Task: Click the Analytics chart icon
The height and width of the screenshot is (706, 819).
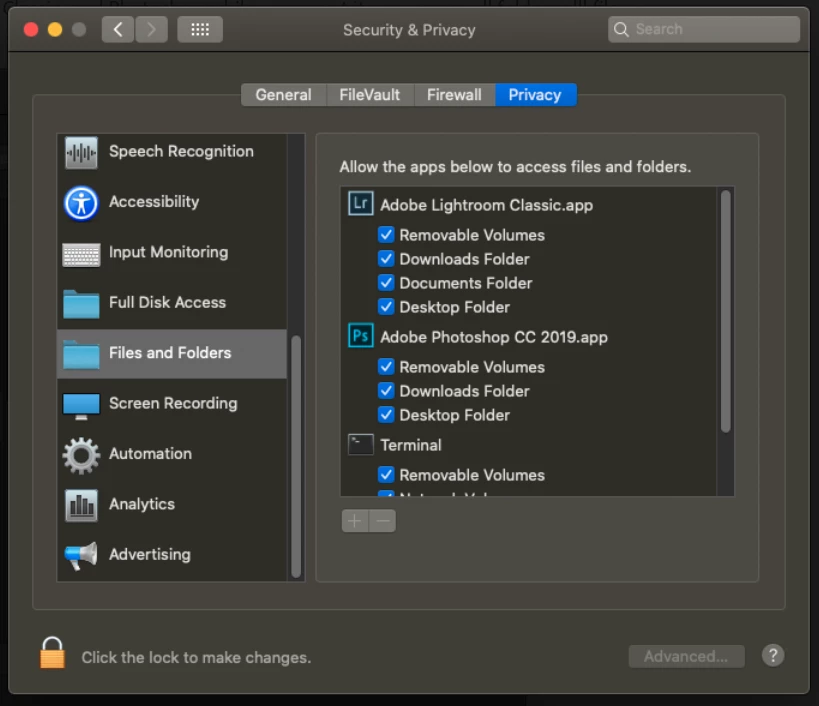Action: [x=81, y=505]
